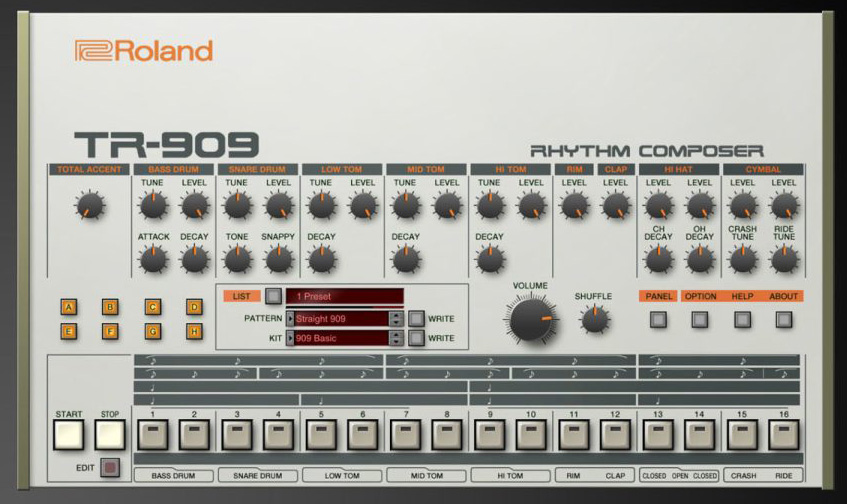
Task: Click the Mid Tom Level knob
Action: [447, 206]
